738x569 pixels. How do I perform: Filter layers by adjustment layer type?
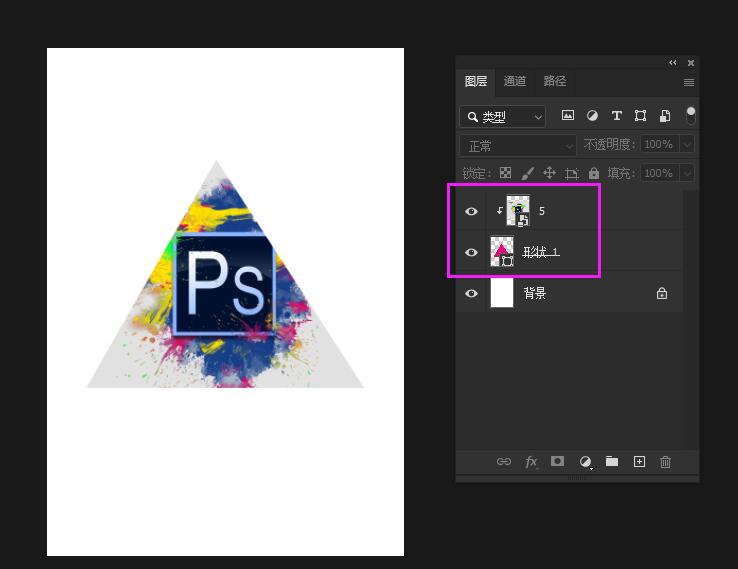[592, 115]
